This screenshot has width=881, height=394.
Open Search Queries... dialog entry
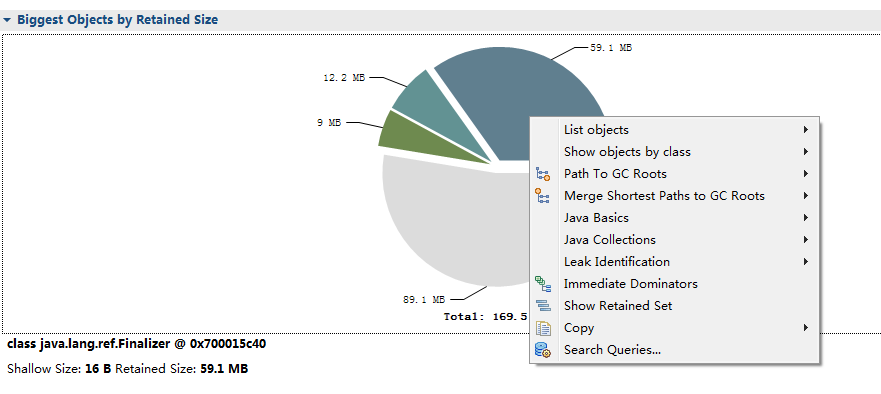click(674, 350)
